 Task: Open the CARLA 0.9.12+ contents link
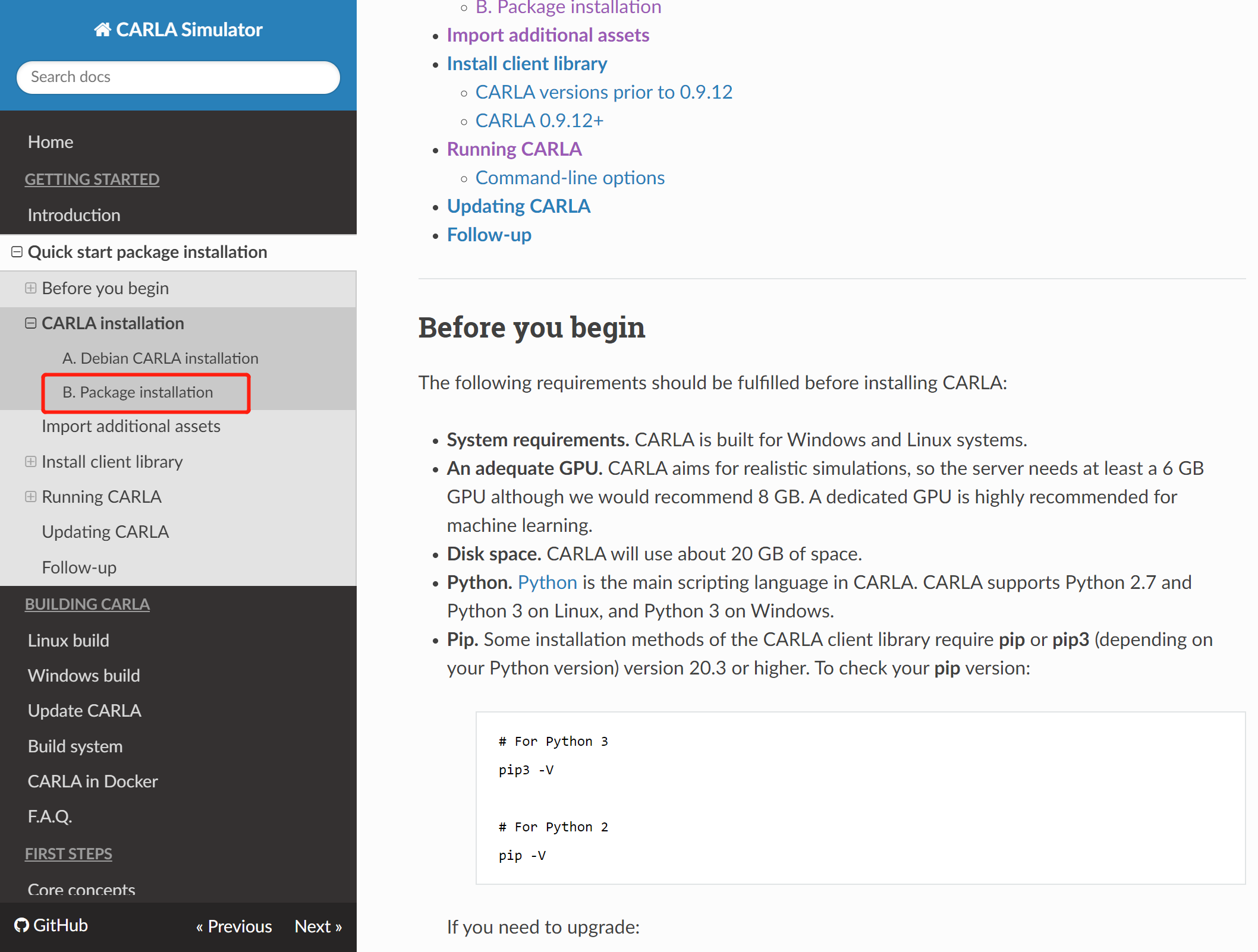coord(539,121)
